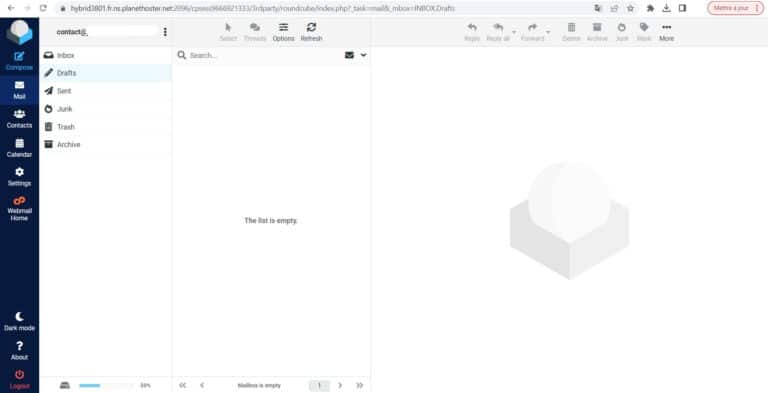
Task: Click the Select toolbar tool
Action: 228,32
